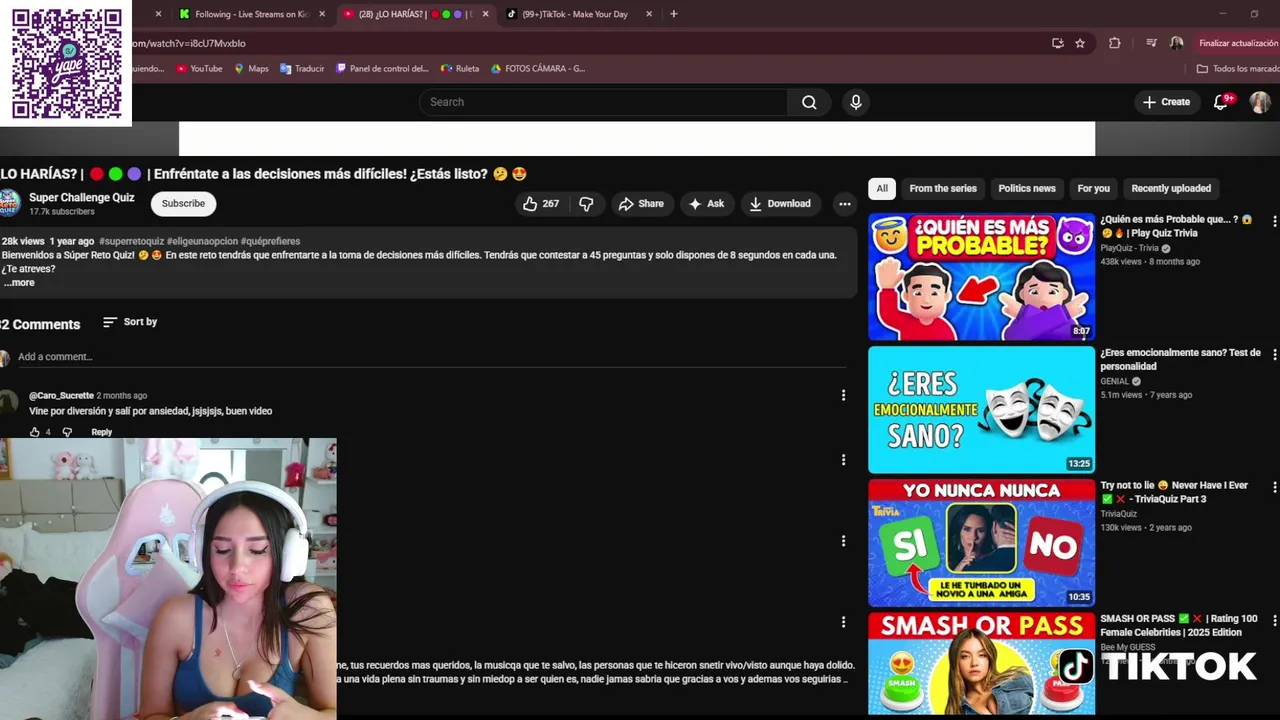The width and height of the screenshot is (1280, 720).
Task: Activate voice search microphone icon
Action: 855,102
